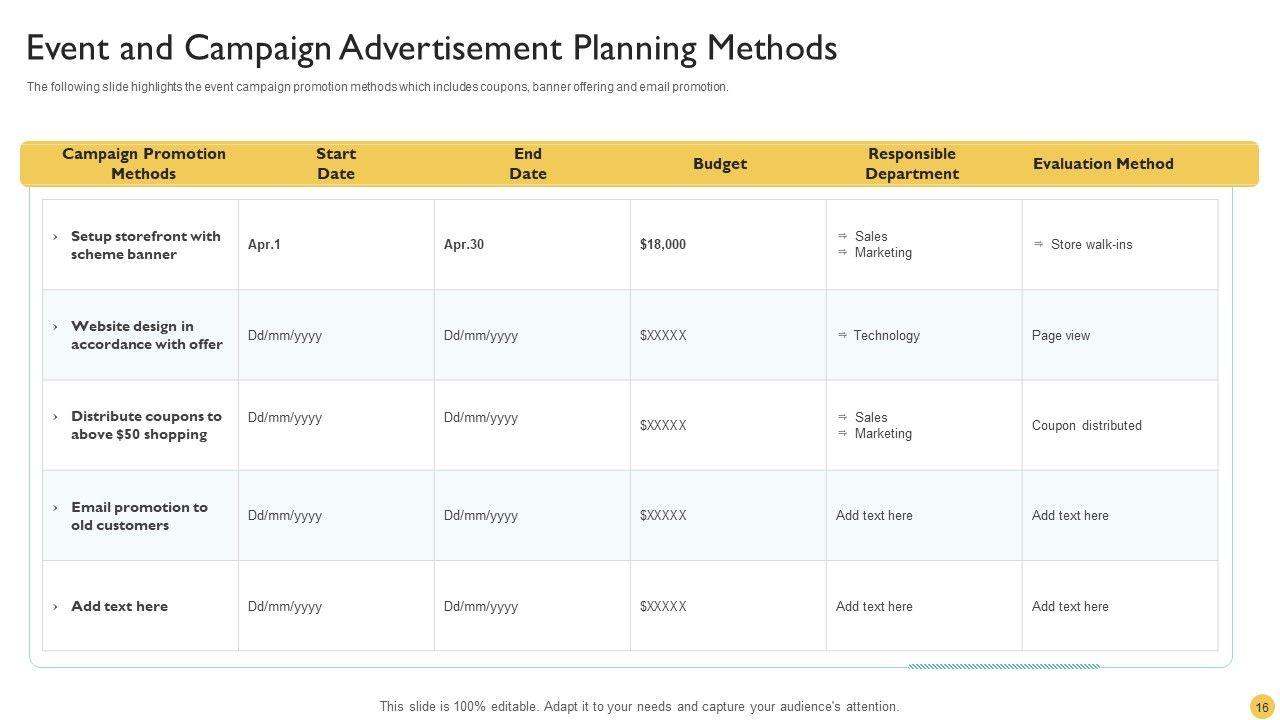The width and height of the screenshot is (1280, 720).
Task: Click the arrow bullet next to Technology
Action: 842,335
